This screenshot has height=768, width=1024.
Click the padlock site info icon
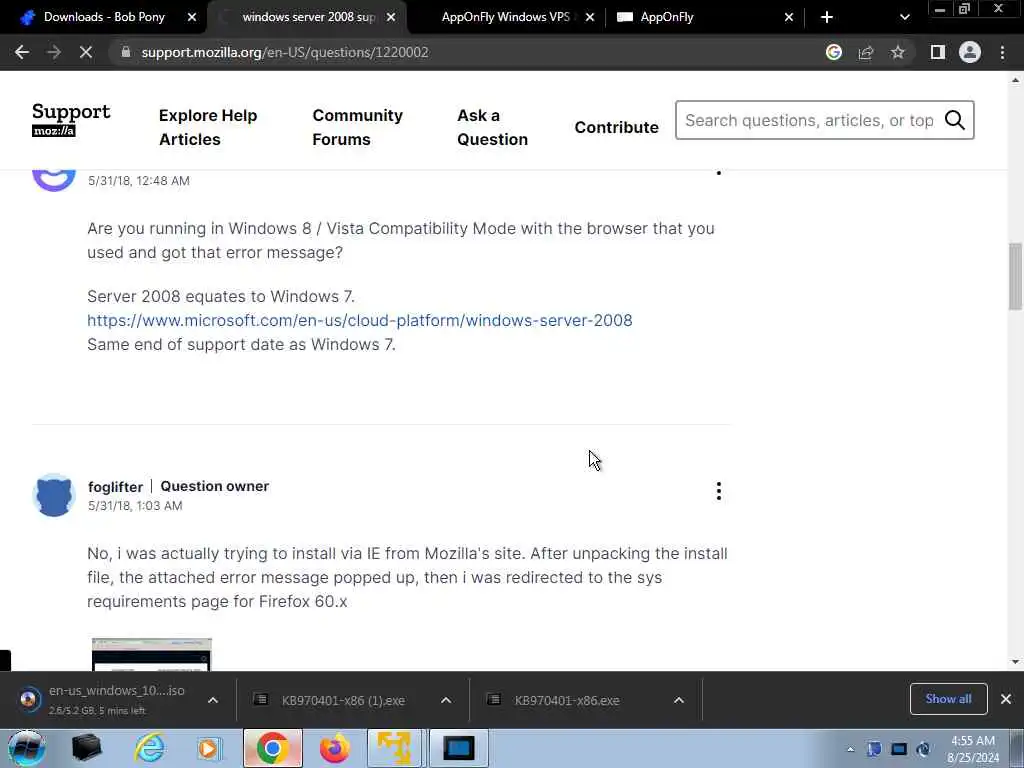point(125,52)
